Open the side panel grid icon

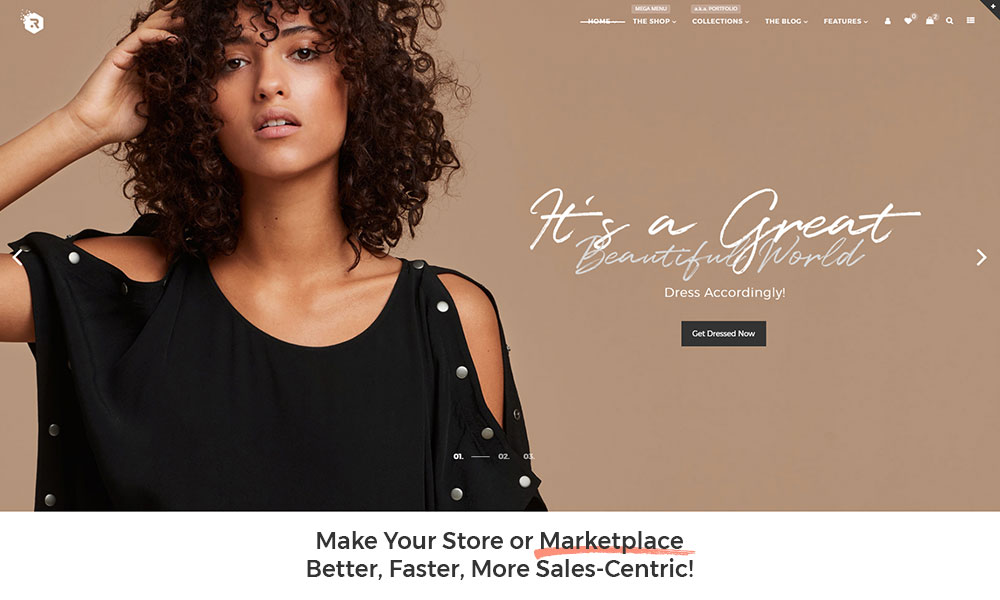[970, 20]
